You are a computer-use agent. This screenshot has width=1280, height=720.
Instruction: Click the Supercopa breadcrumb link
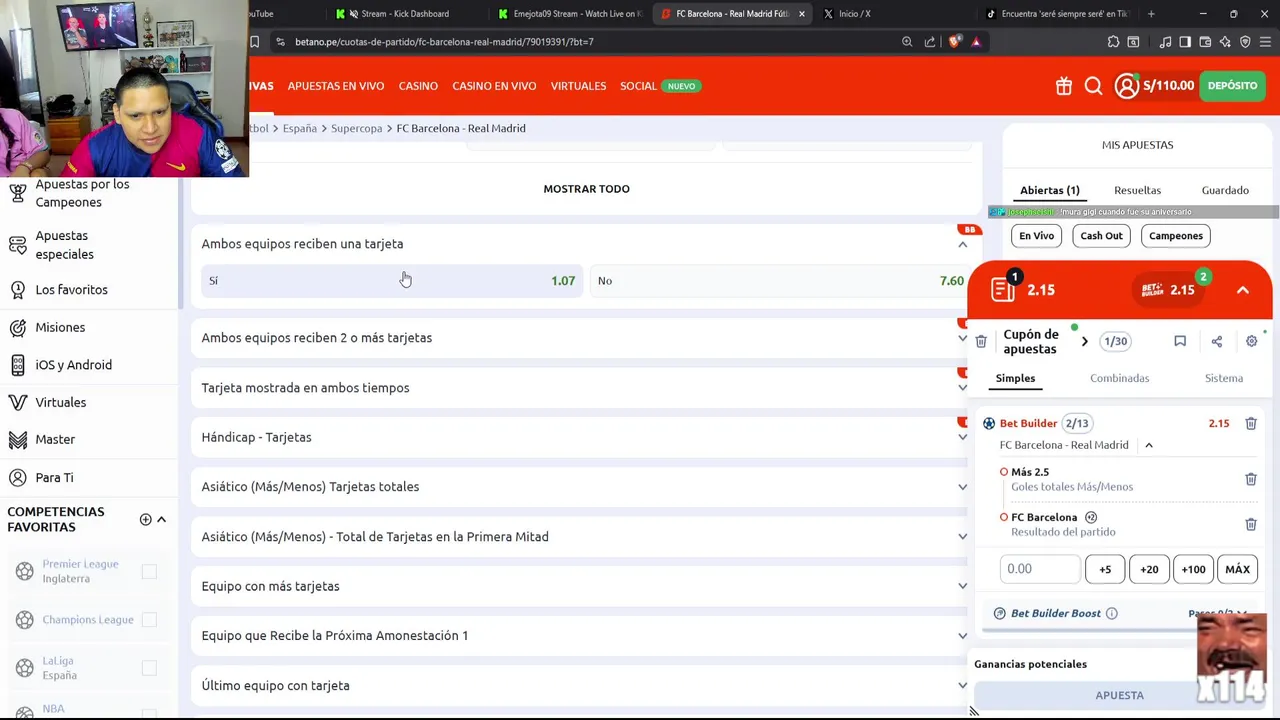tap(356, 128)
